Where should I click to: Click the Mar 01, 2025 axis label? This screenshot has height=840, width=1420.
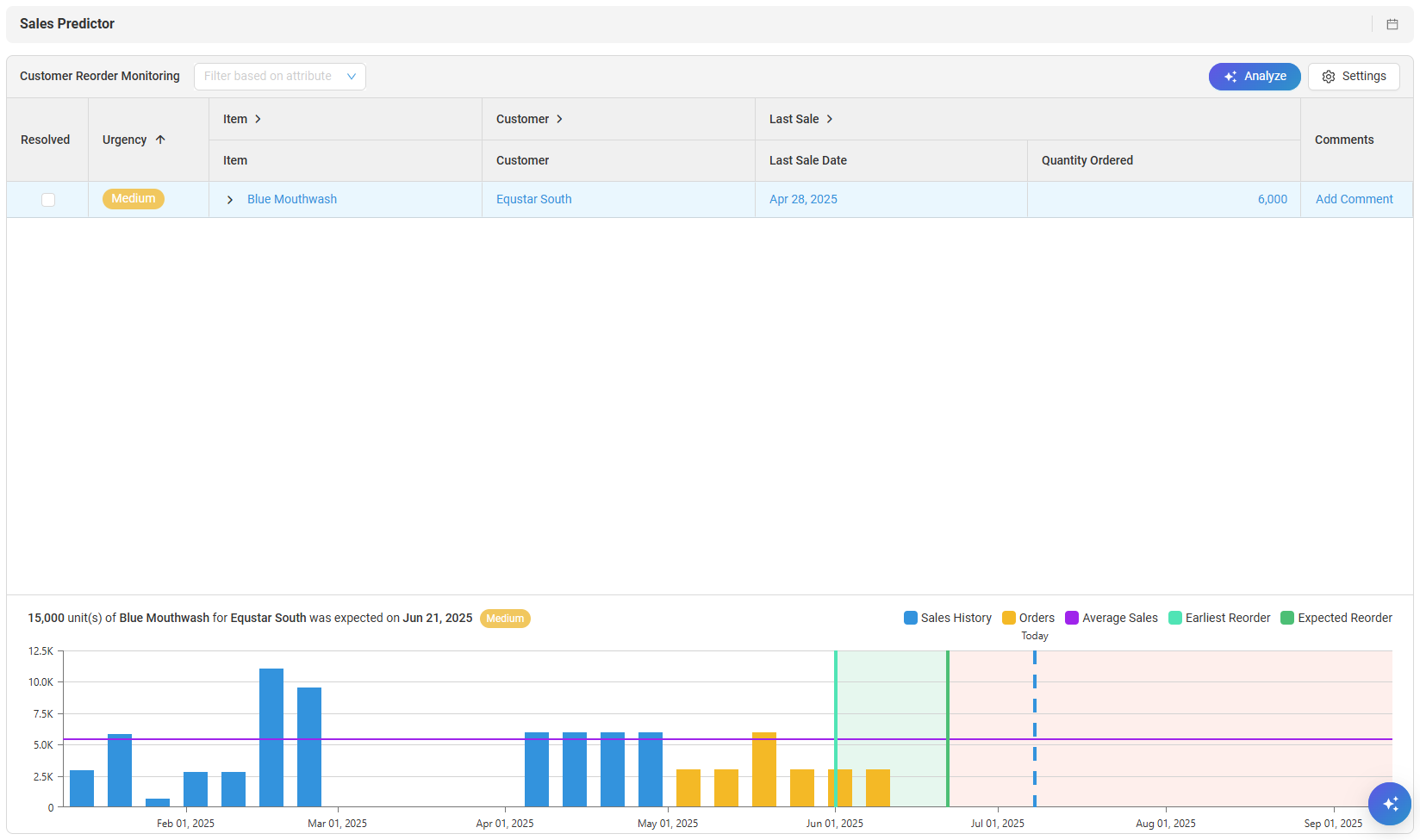[337, 824]
